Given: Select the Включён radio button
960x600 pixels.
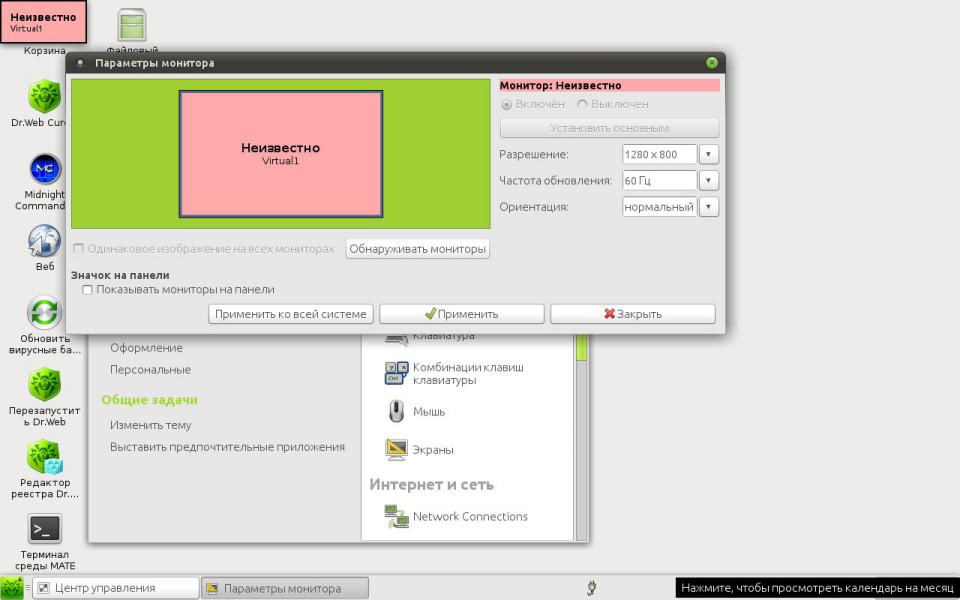Looking at the screenshot, I should (x=507, y=104).
